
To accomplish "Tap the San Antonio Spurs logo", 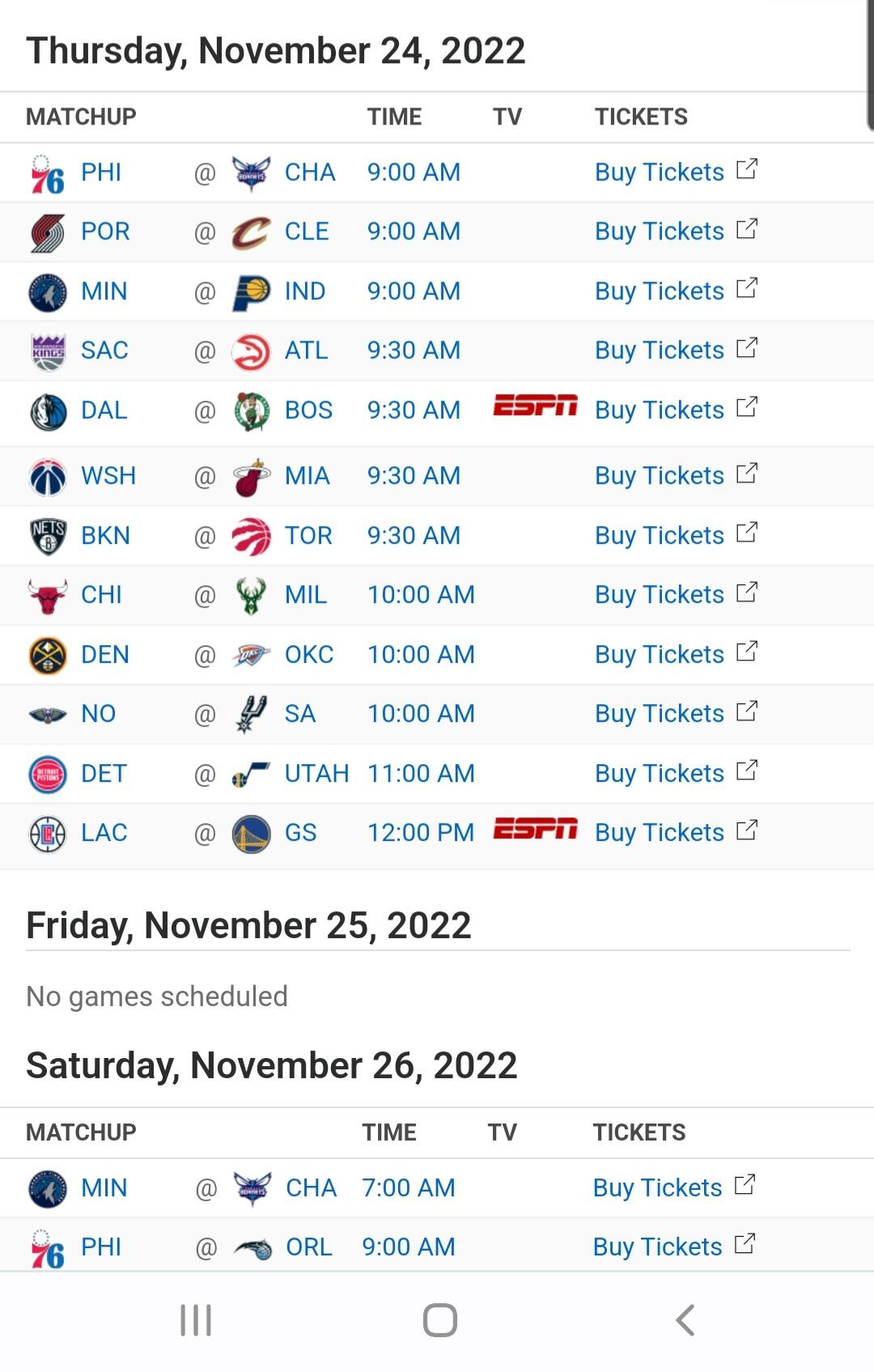I will click(x=251, y=715).
